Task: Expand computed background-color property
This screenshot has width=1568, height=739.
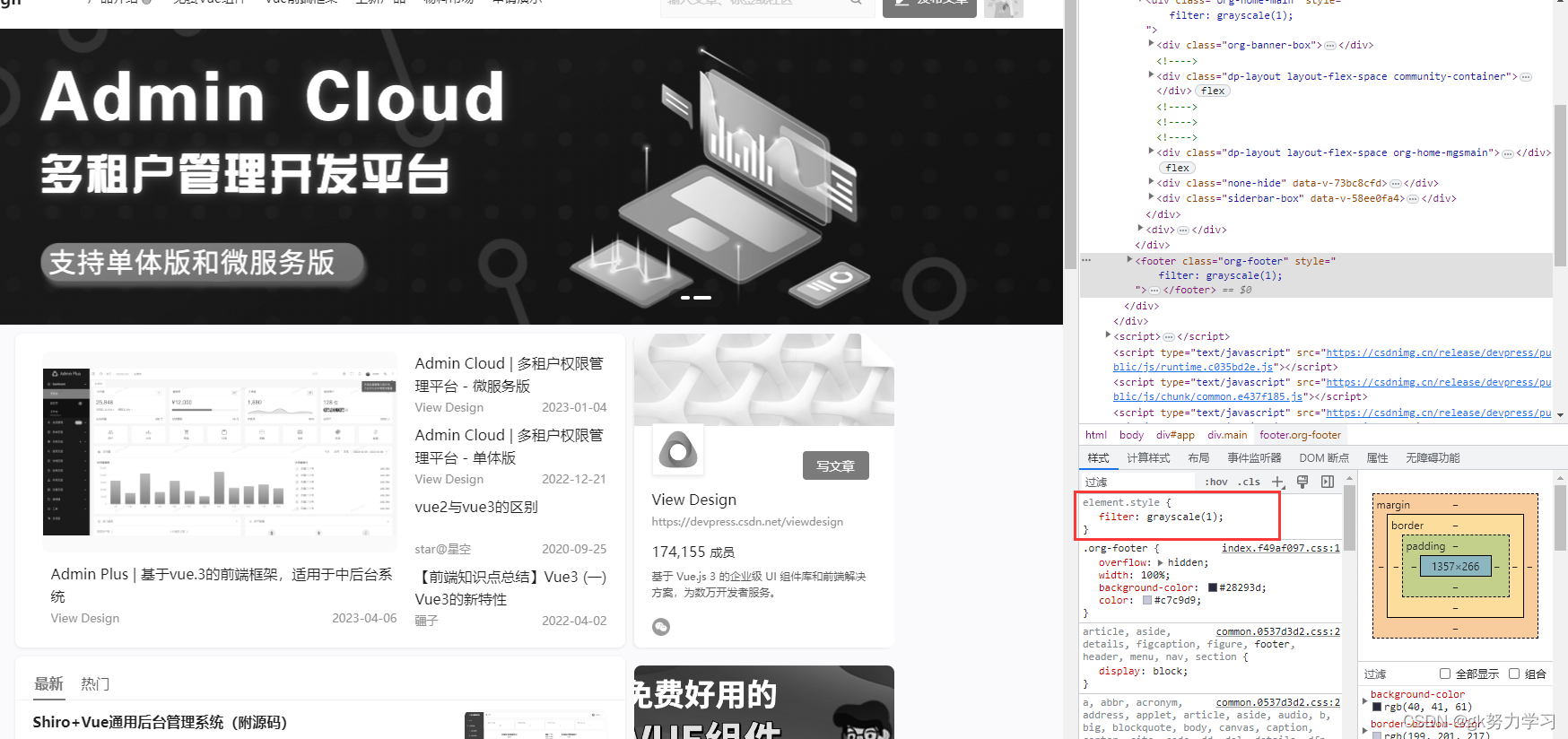Action: pos(1365,700)
